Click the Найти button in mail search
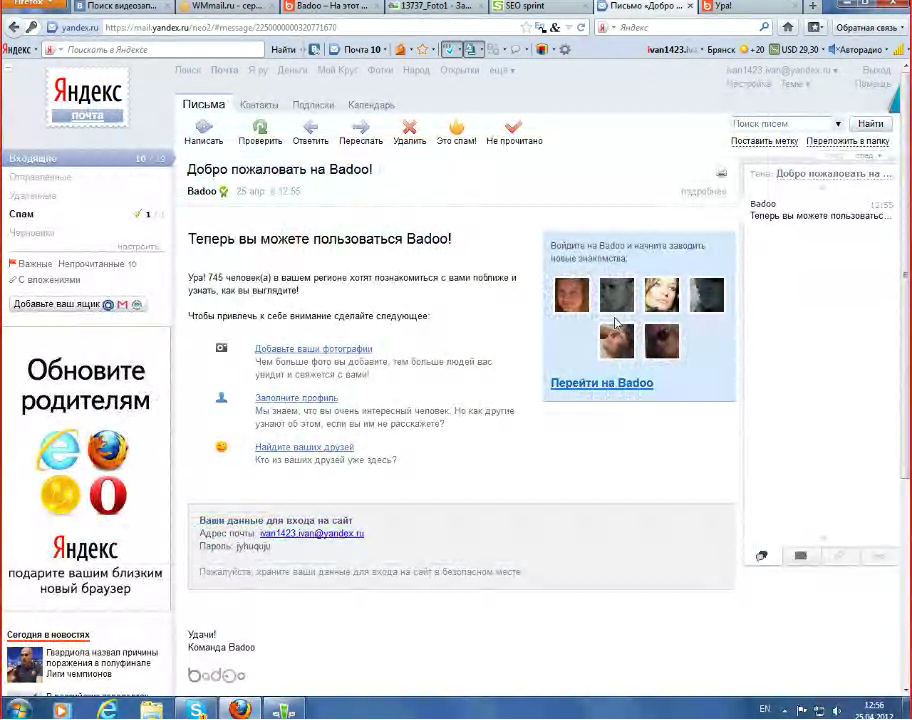 (870, 124)
